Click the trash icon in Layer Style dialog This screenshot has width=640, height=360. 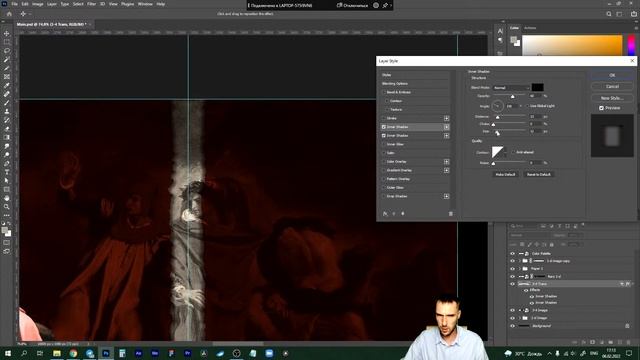[451, 213]
